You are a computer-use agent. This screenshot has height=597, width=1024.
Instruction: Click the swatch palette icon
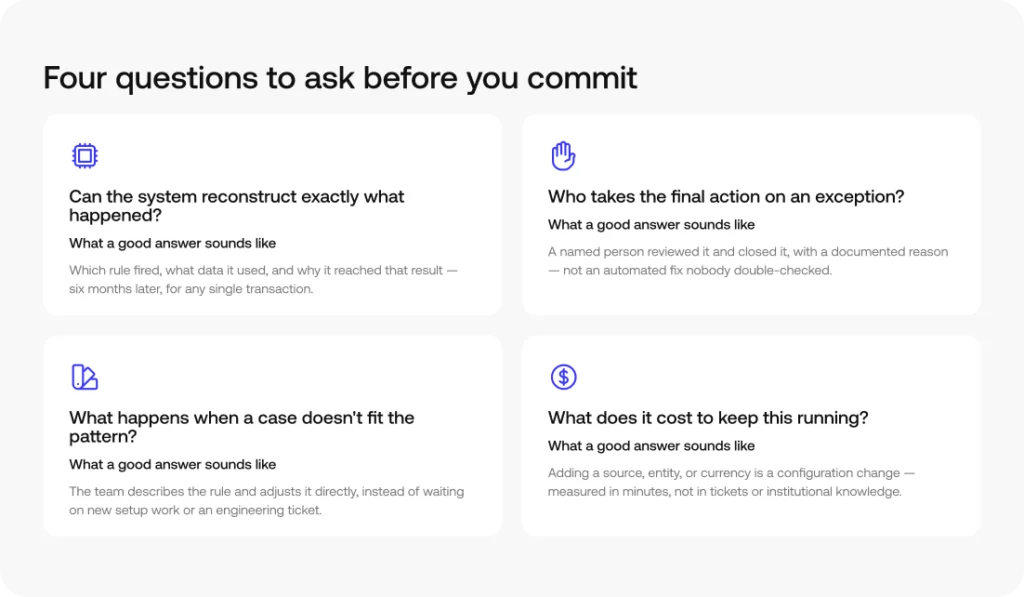click(84, 377)
